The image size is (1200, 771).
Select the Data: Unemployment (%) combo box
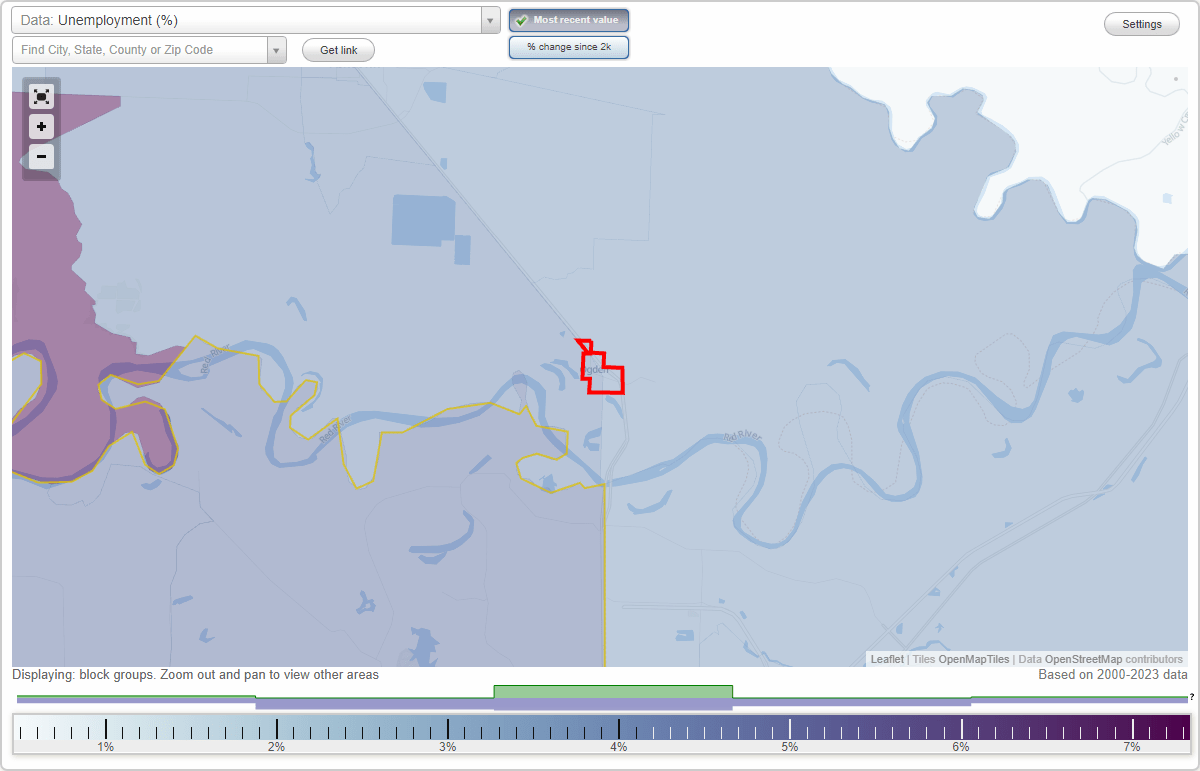point(256,20)
